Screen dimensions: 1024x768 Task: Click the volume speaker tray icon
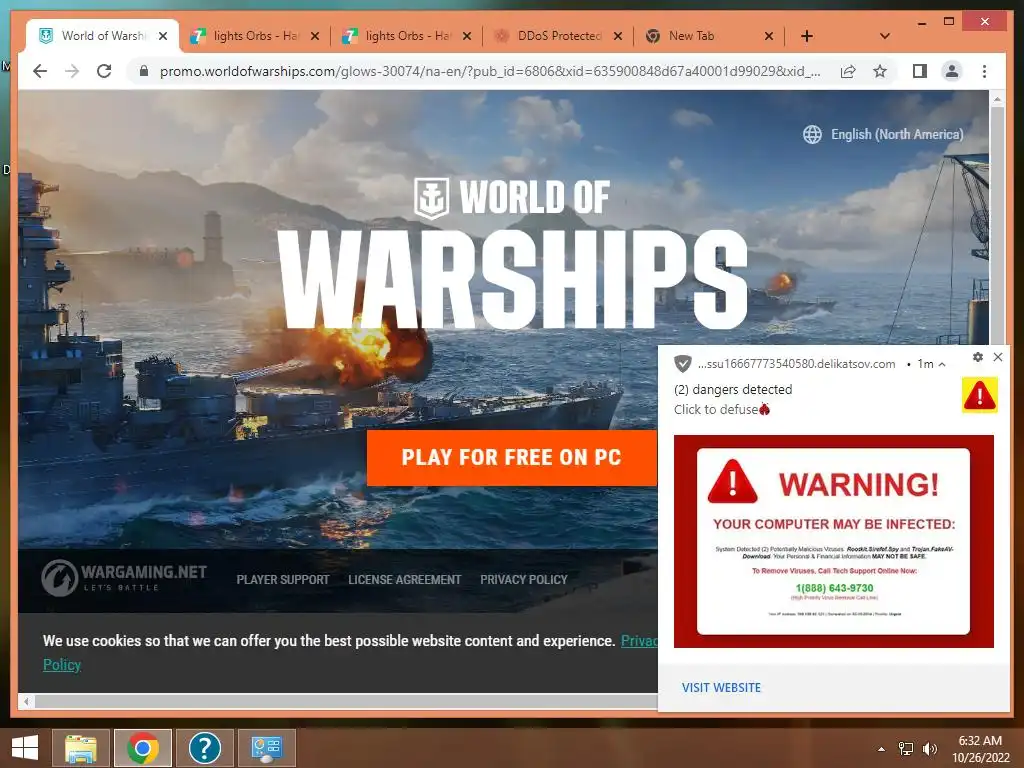pyautogui.click(x=930, y=749)
